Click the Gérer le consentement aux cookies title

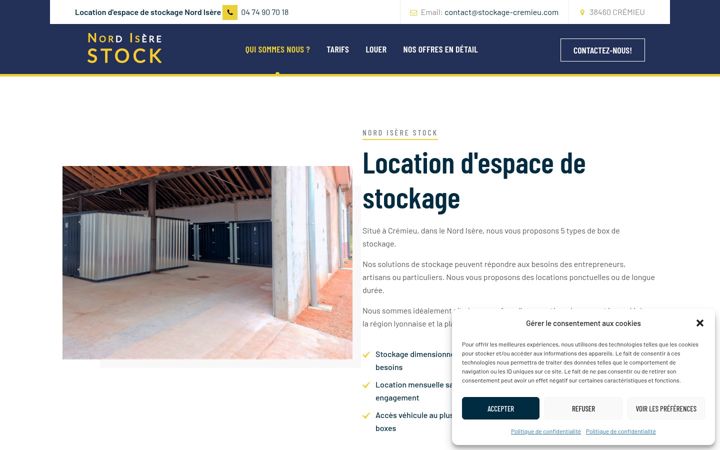(x=583, y=323)
